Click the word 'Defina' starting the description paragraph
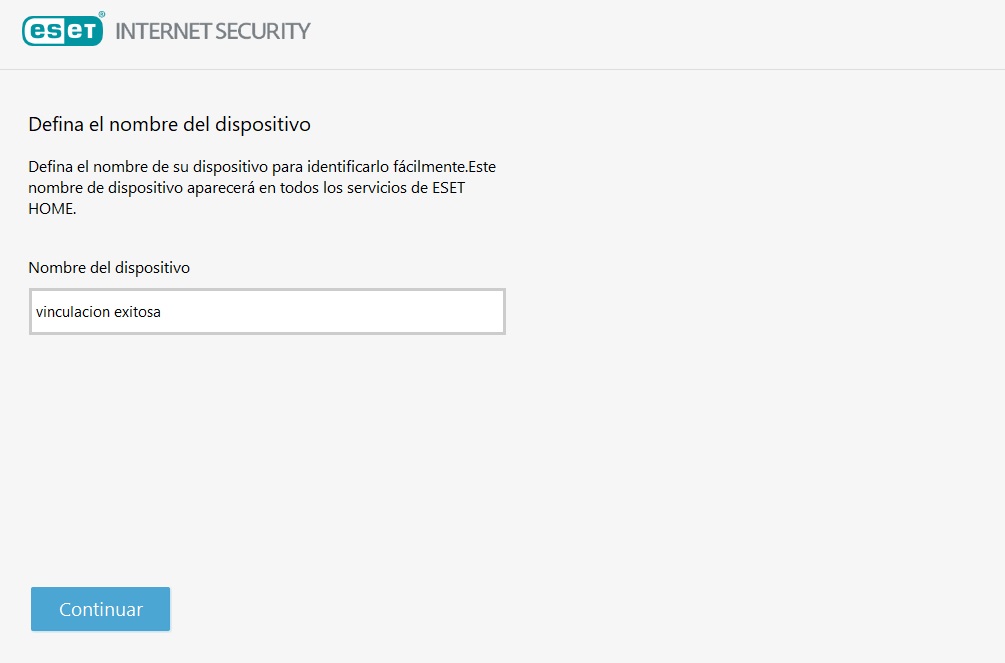This screenshot has height=663, width=1005. point(50,166)
